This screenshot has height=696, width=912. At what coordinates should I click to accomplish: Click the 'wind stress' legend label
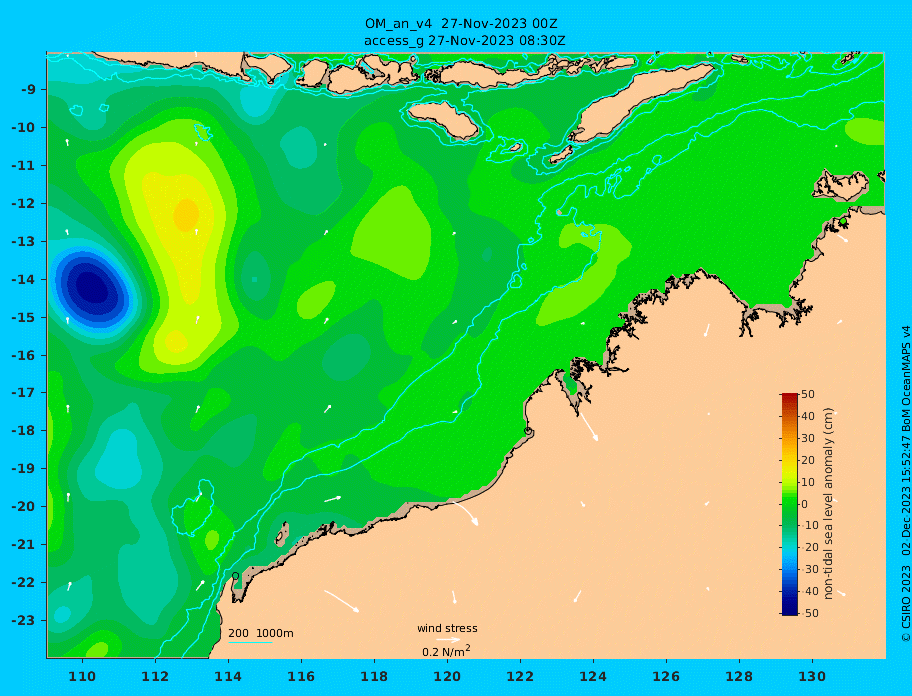pos(447,628)
